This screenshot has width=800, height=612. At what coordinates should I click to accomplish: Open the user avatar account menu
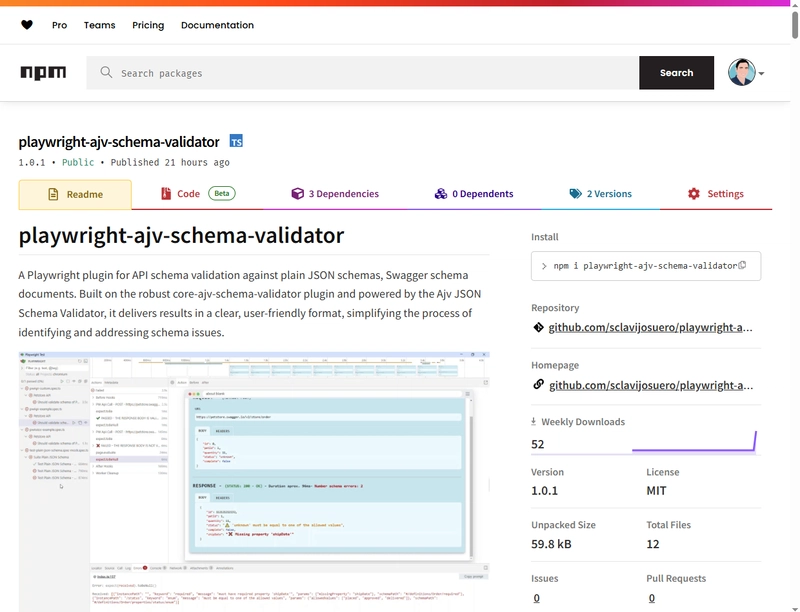[x=742, y=72]
